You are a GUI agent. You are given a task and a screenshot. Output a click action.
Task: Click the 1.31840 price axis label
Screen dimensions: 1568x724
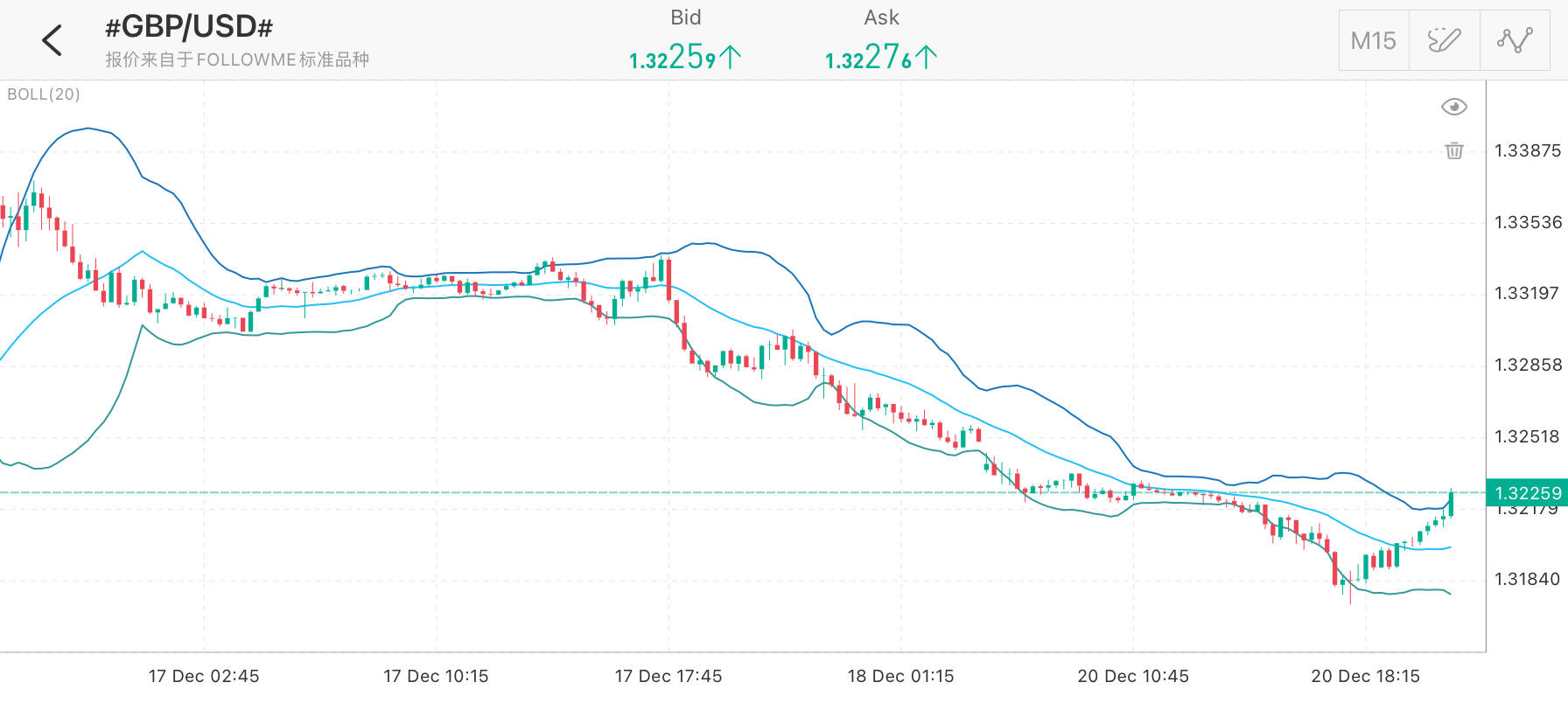click(1527, 579)
